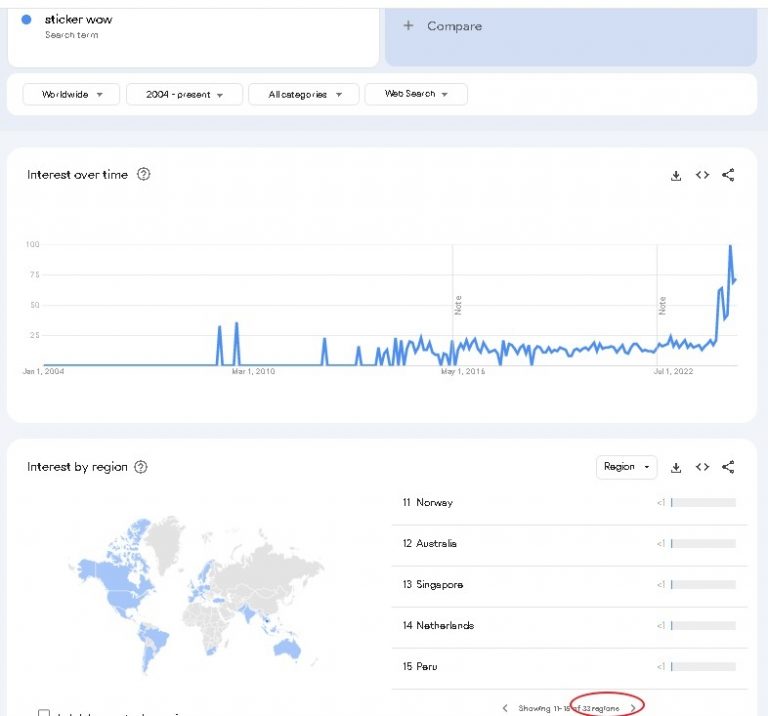Click the Interest by region heading

[x=77, y=467]
